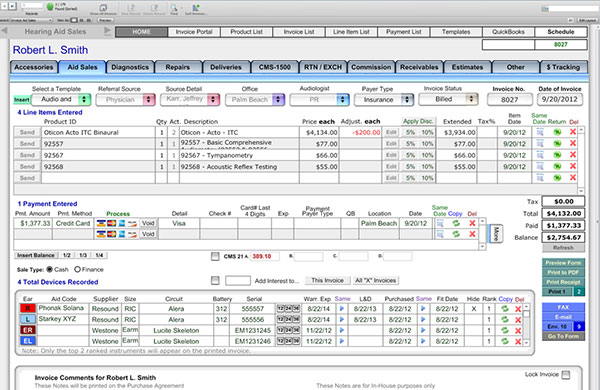Click warranty 12/24/36 month icon for 555557
600x390 pixels.
tap(288, 308)
